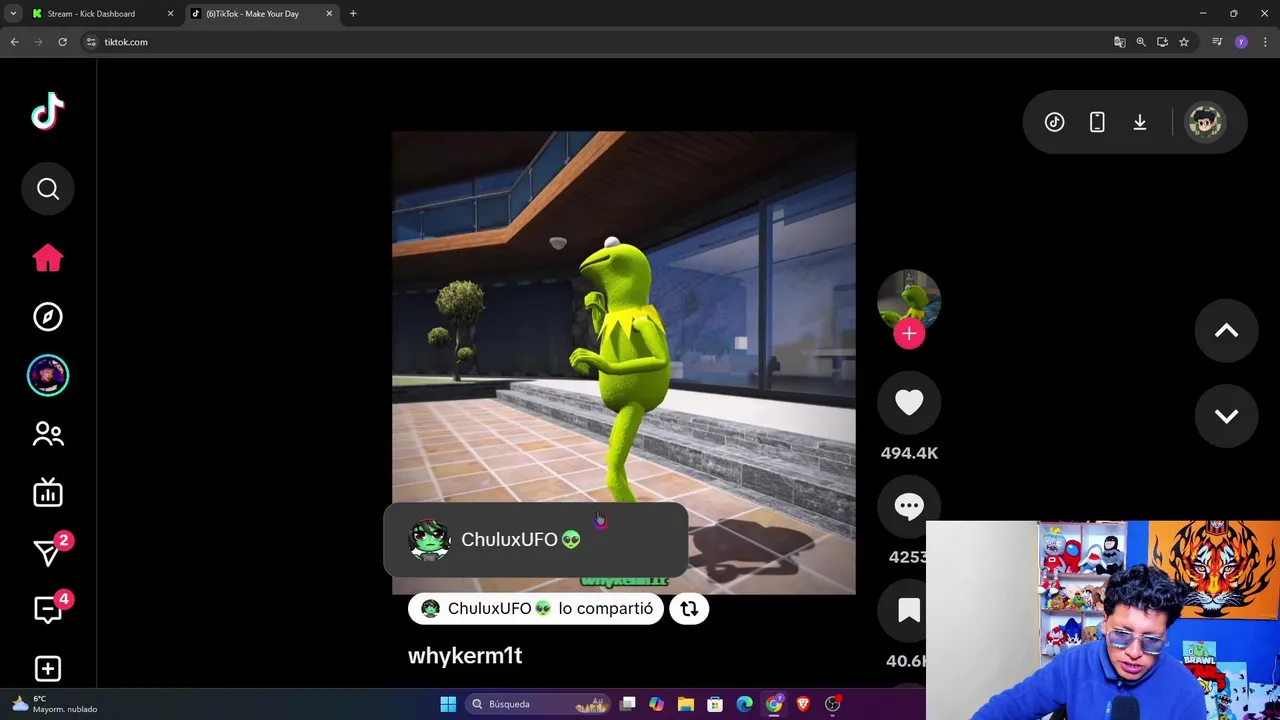1280x720 pixels.
Task: Open the profile avatar in the sidebar
Action: point(48,375)
